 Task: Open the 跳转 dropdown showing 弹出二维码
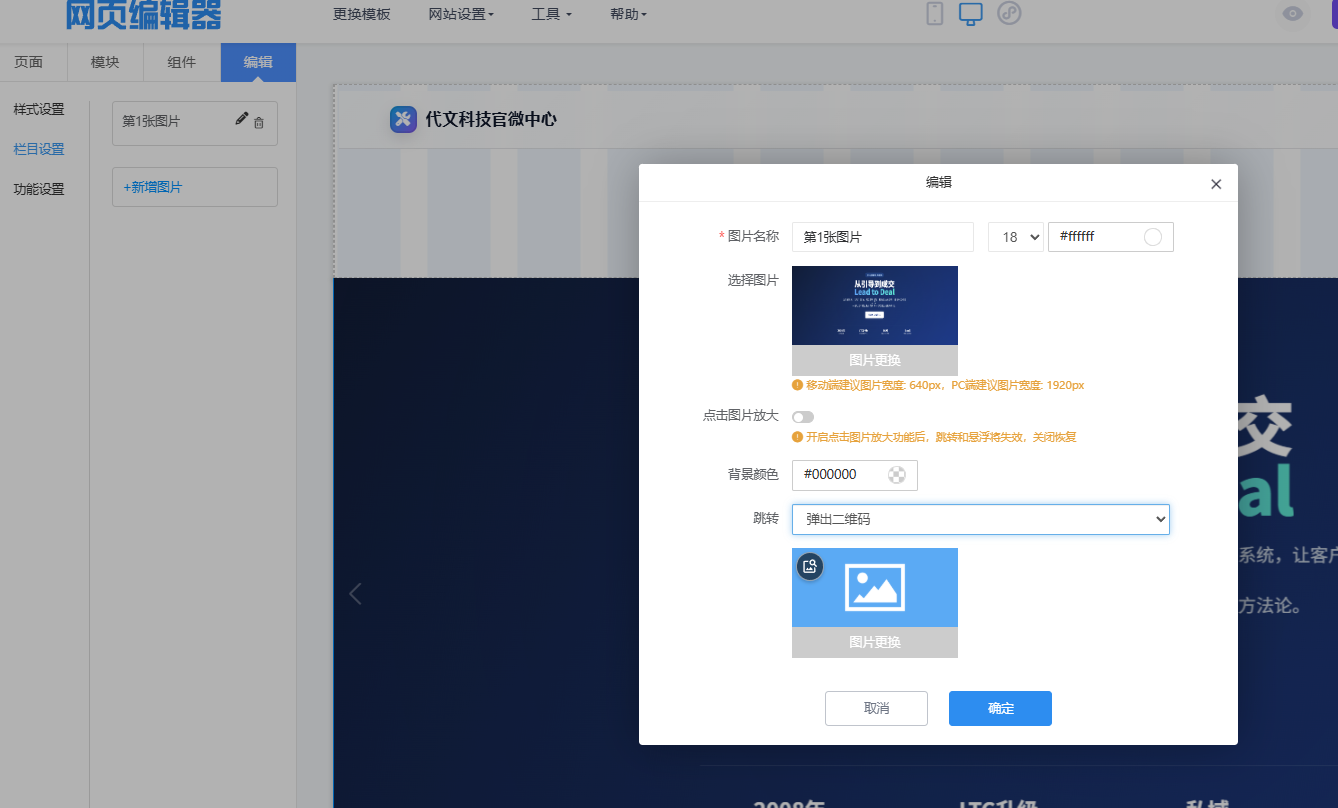[980, 520]
